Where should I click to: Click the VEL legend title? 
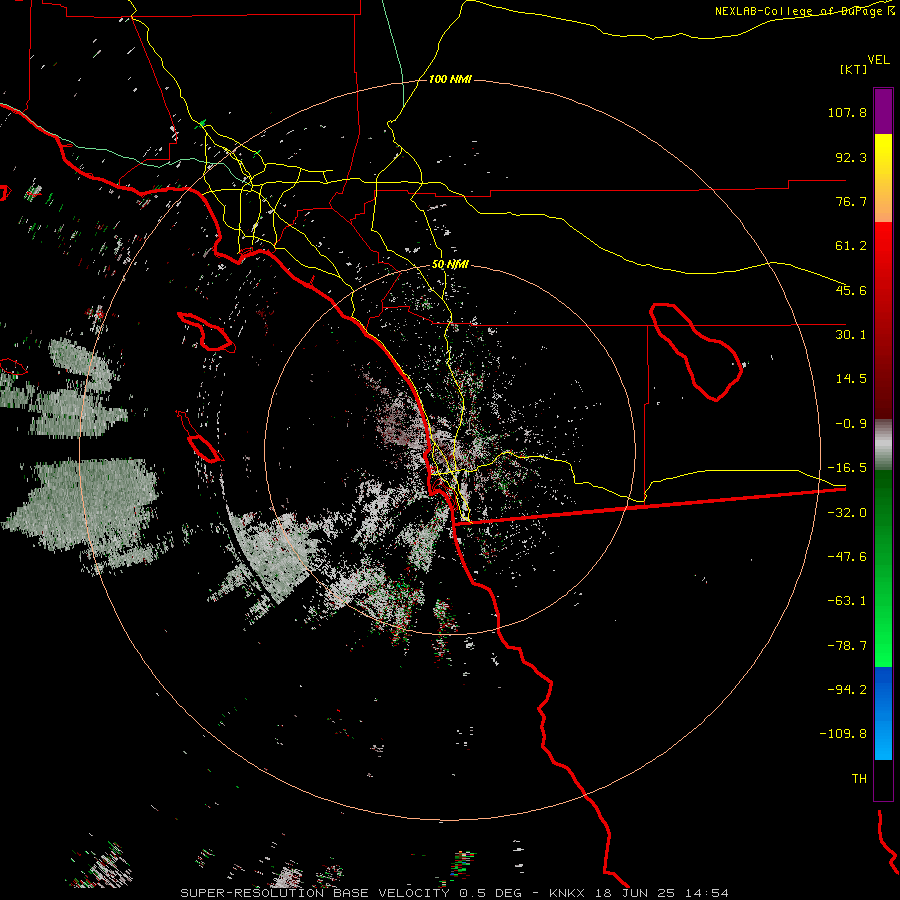point(878,59)
